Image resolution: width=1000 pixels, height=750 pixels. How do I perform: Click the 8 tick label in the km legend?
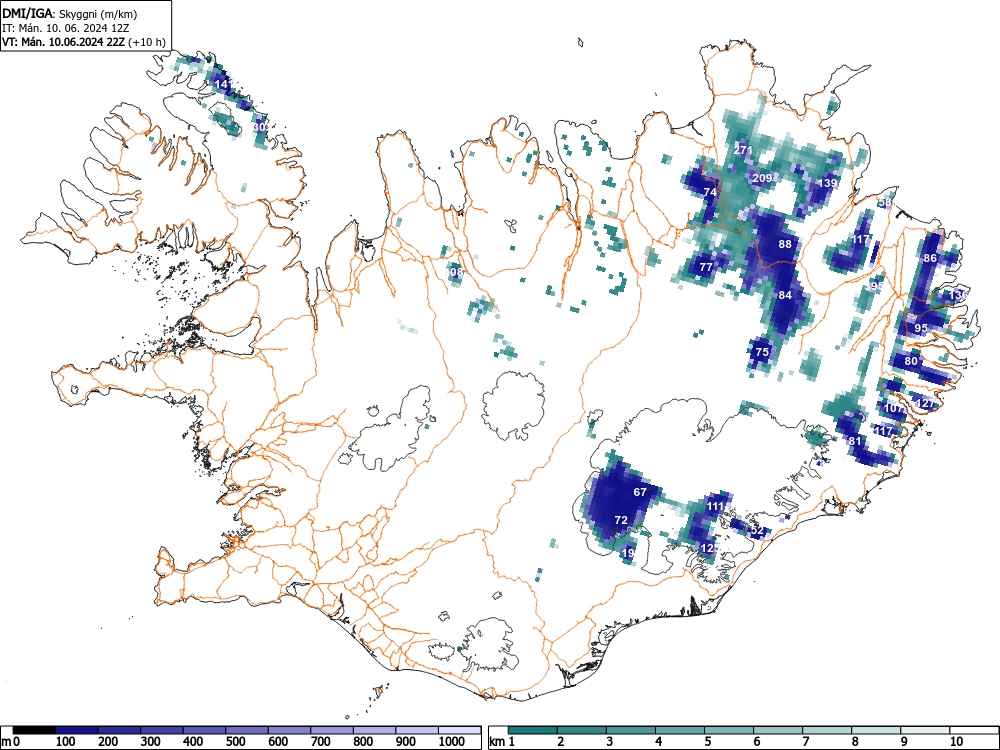click(855, 742)
